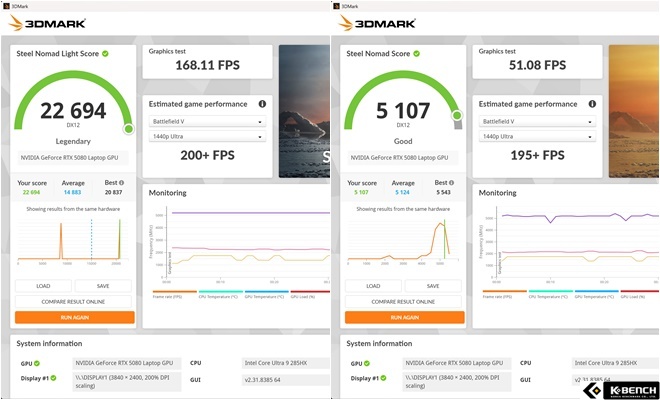Screen dimensions: 660x400
Task: Click Average score 14 883
Action: pyautogui.click(x=73, y=192)
